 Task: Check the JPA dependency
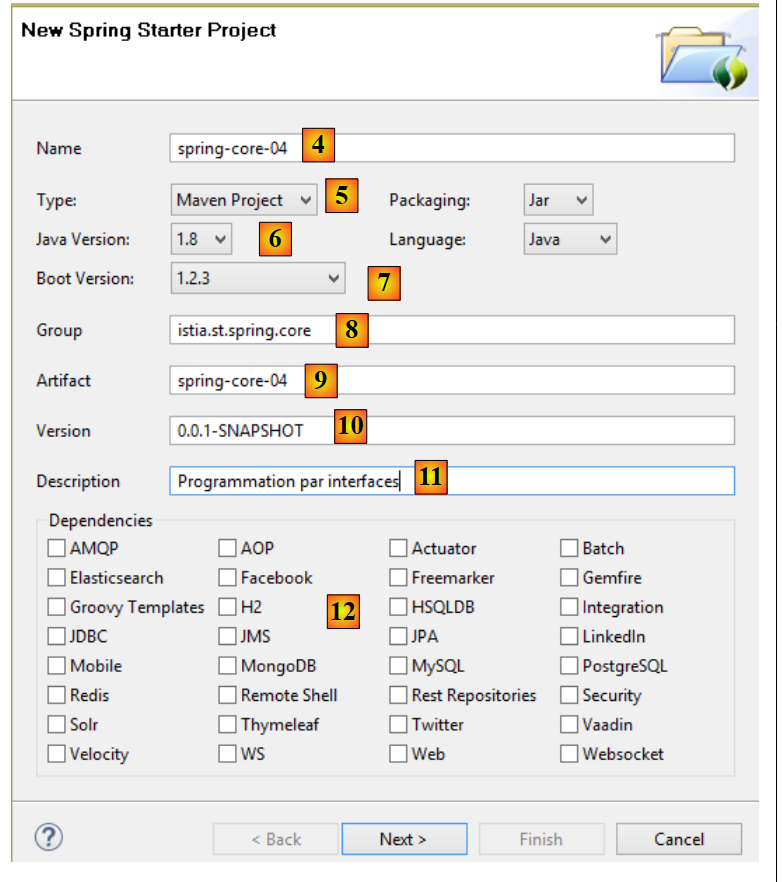point(399,636)
